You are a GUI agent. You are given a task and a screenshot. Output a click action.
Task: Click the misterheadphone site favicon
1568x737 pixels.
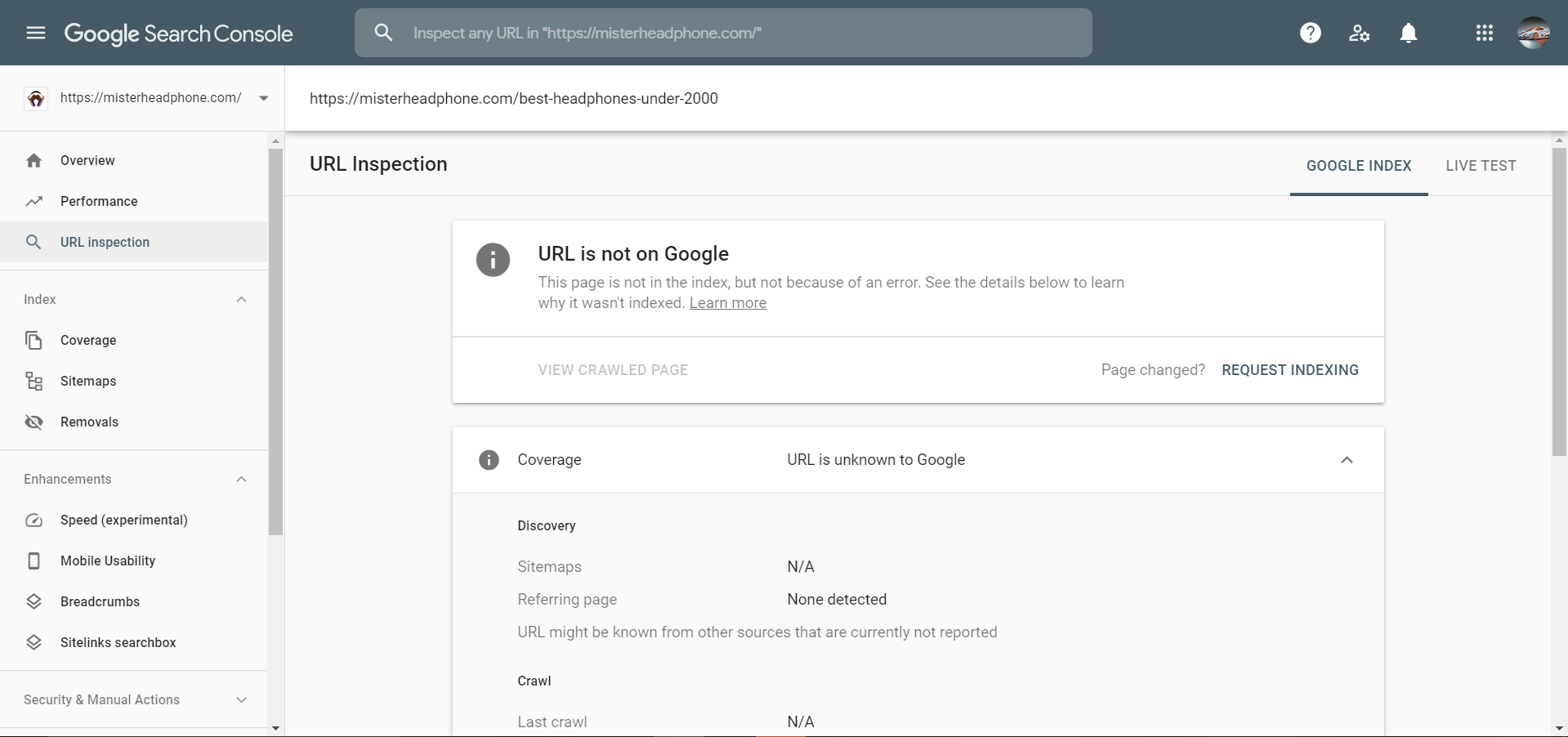click(x=36, y=98)
